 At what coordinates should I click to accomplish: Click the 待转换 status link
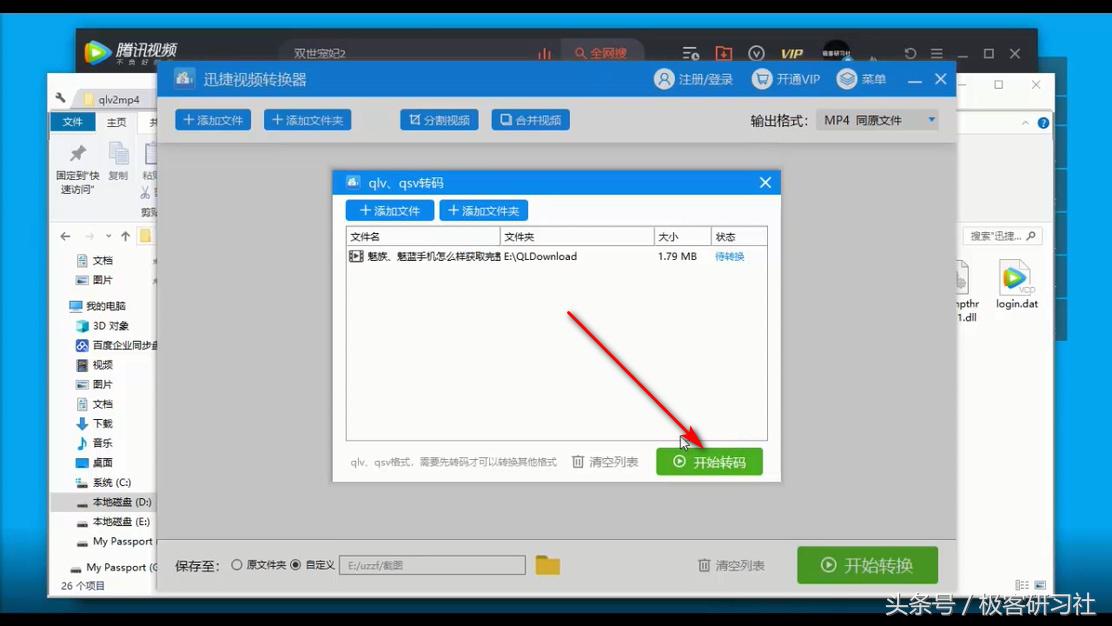[x=729, y=257]
